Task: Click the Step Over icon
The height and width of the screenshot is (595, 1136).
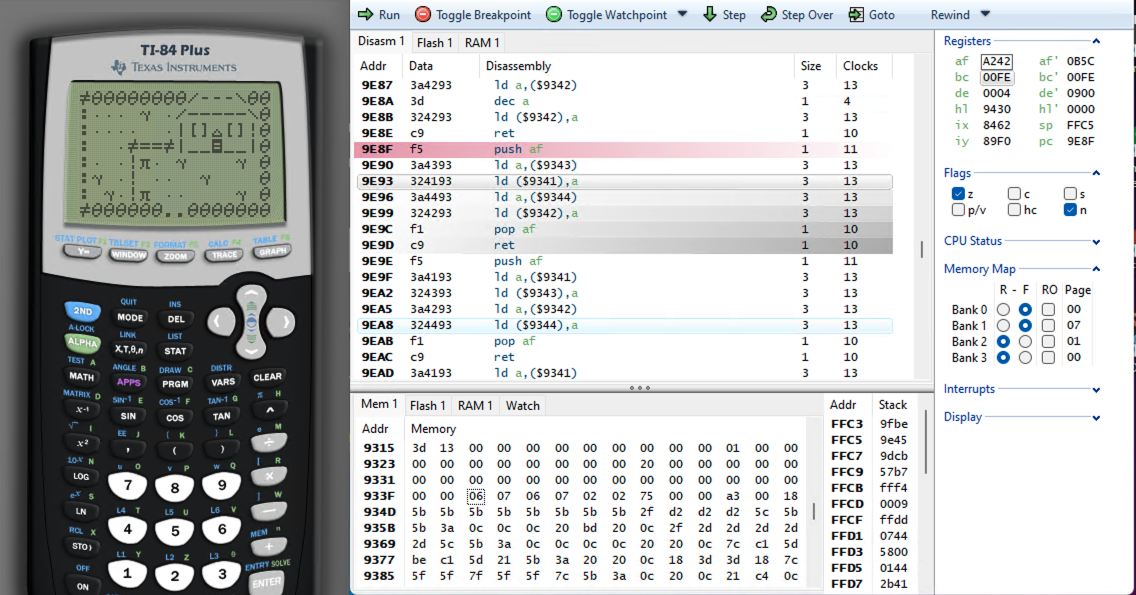Action: pyautogui.click(x=768, y=15)
